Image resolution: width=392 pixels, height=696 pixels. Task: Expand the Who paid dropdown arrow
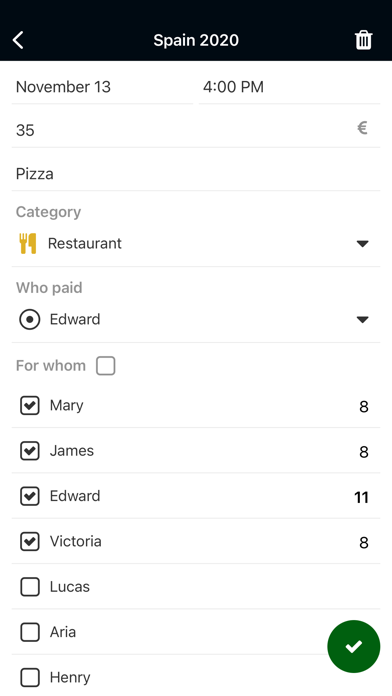[363, 320]
